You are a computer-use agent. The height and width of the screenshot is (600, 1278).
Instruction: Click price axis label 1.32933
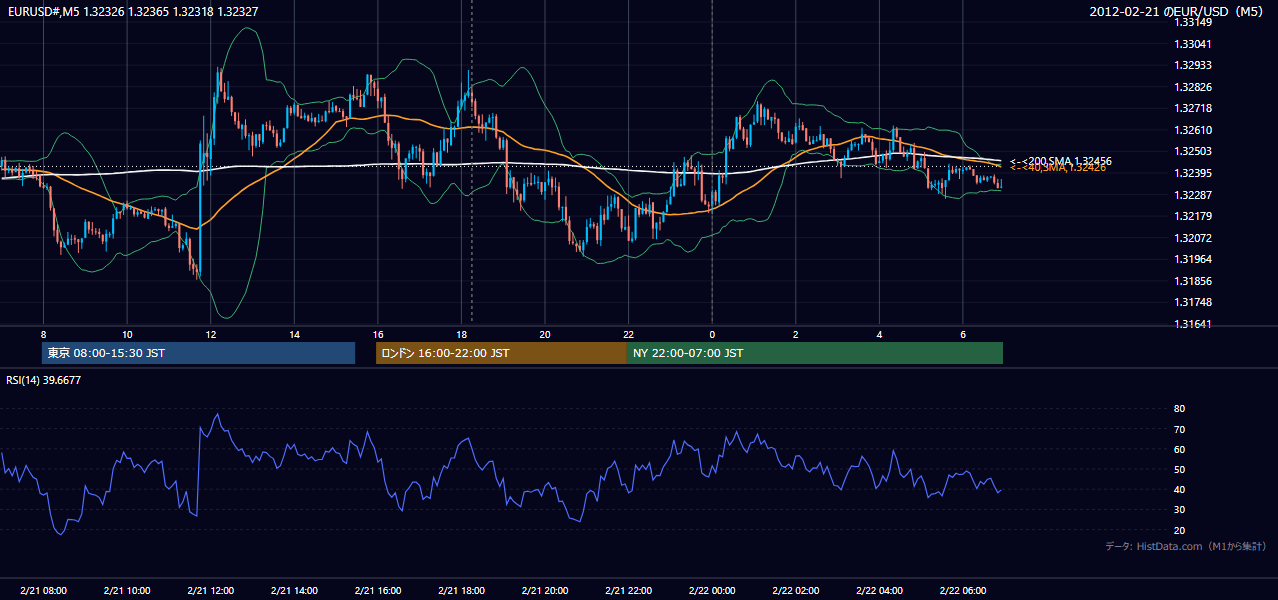(x=1194, y=66)
